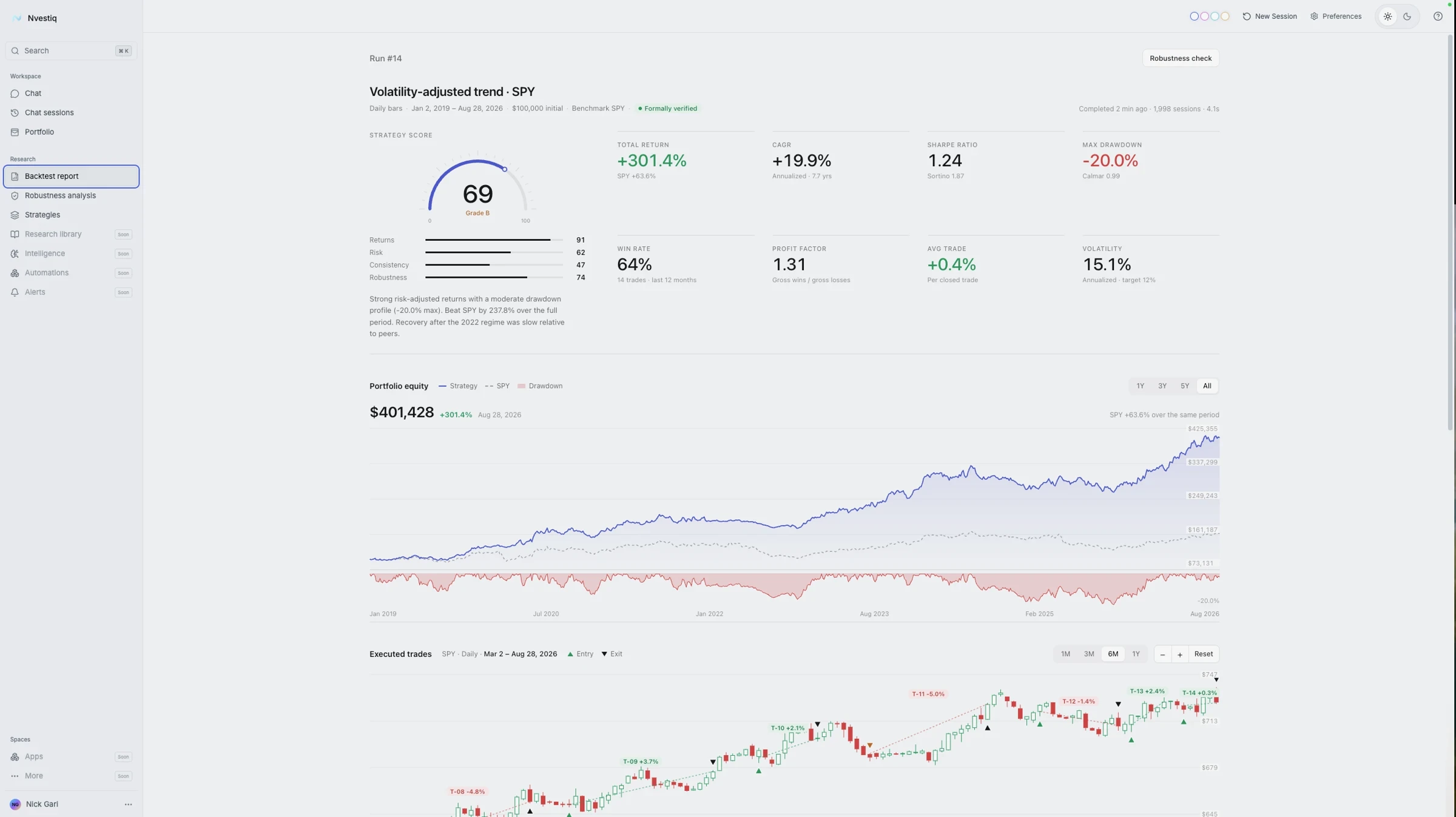Open Chat sessions history icon
Screen dimensions: 1456x817
tap(15, 113)
